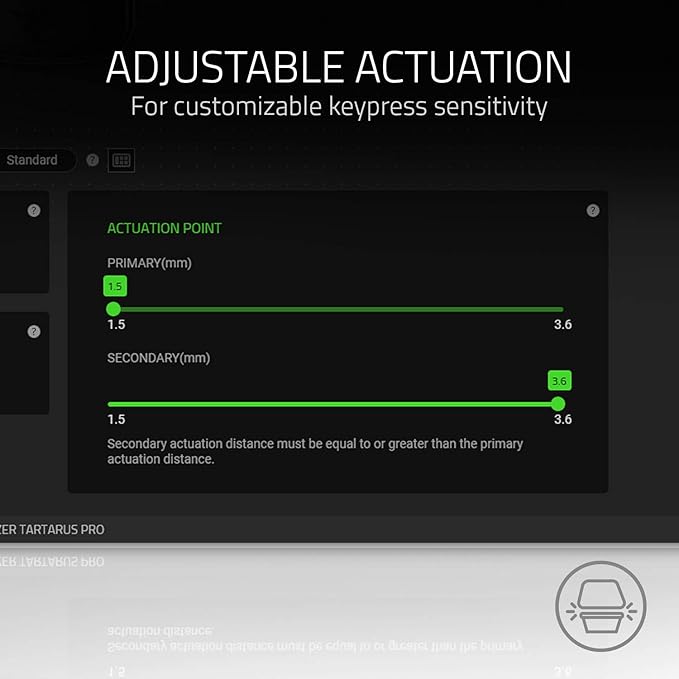Click the middle of the Secondary slider track
The width and height of the screenshot is (679, 679).
(336, 404)
